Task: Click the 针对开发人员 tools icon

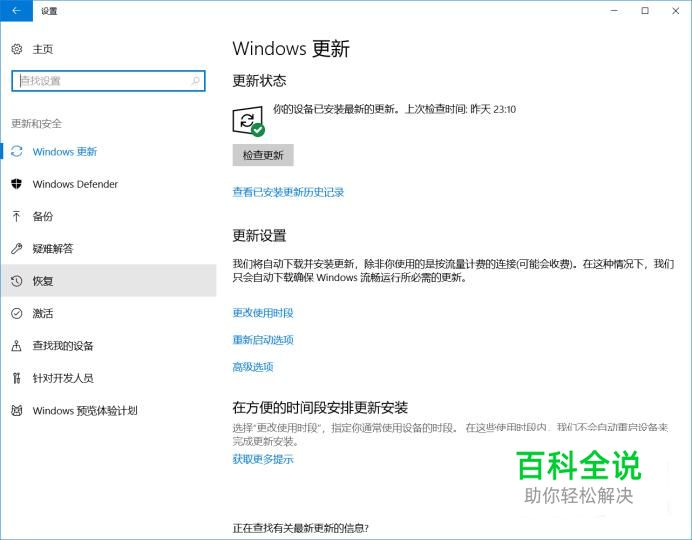Action: coord(17,378)
